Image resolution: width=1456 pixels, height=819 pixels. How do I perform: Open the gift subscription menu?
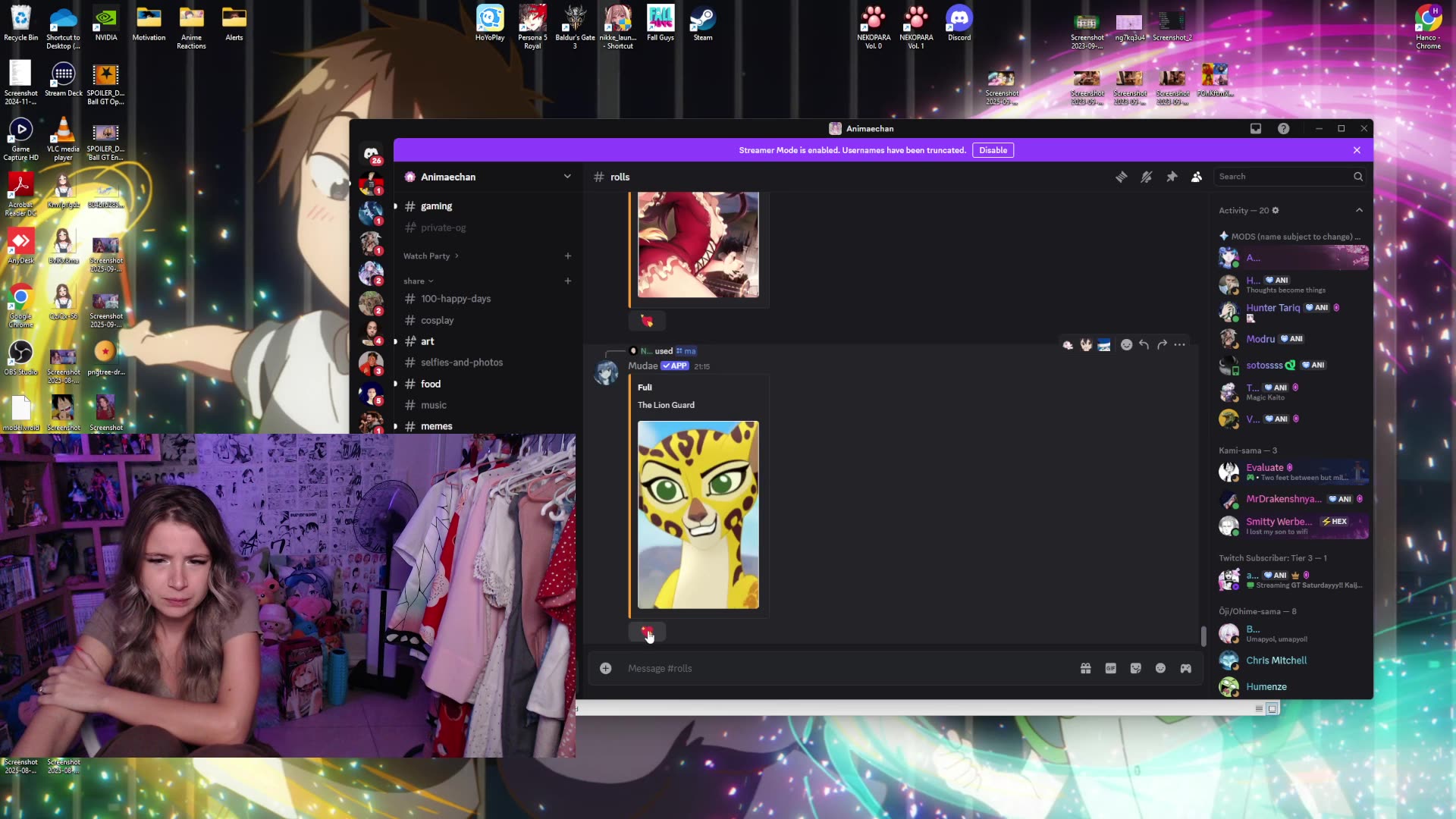1086,668
